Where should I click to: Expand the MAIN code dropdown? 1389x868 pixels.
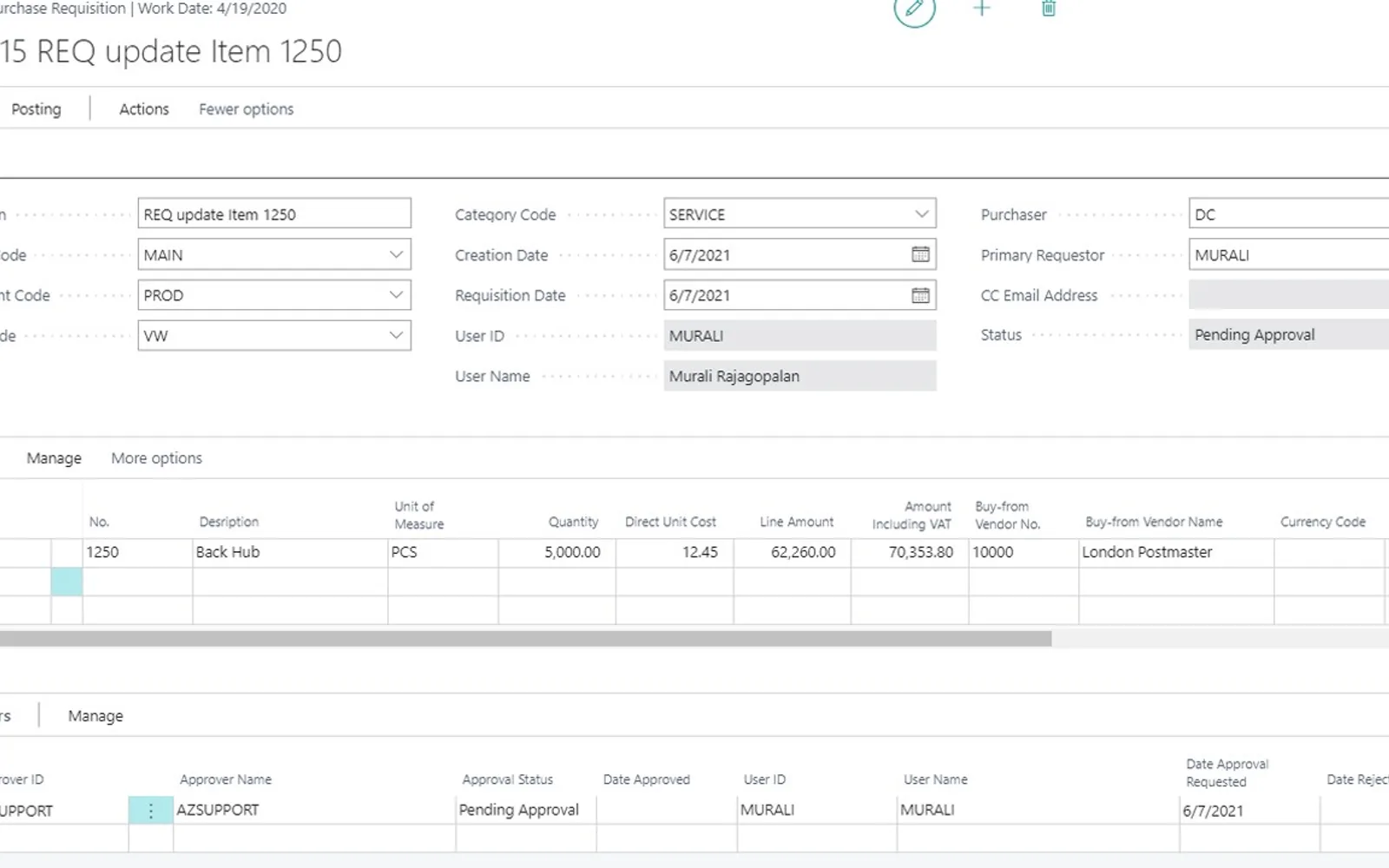[x=396, y=254]
